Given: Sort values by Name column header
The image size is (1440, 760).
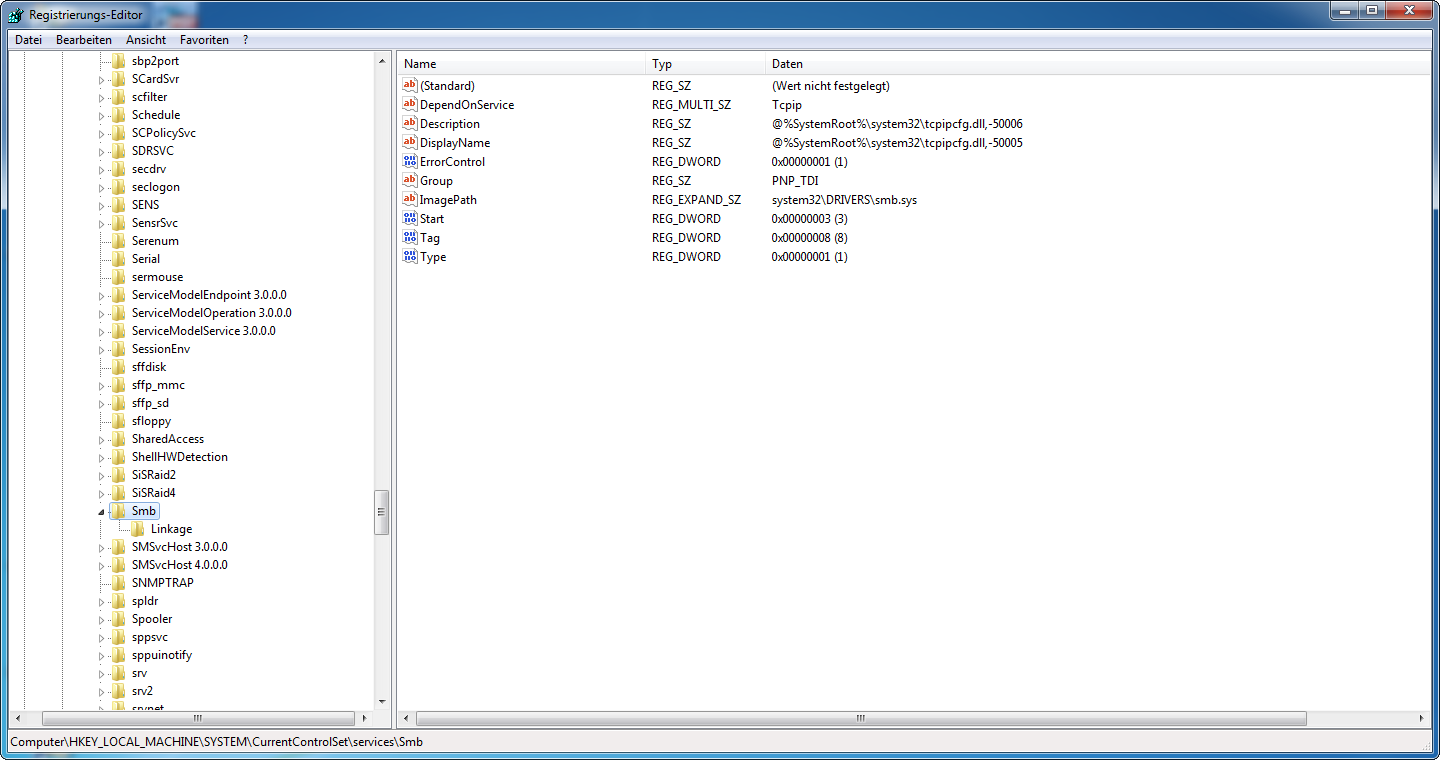Looking at the screenshot, I should click(x=521, y=64).
